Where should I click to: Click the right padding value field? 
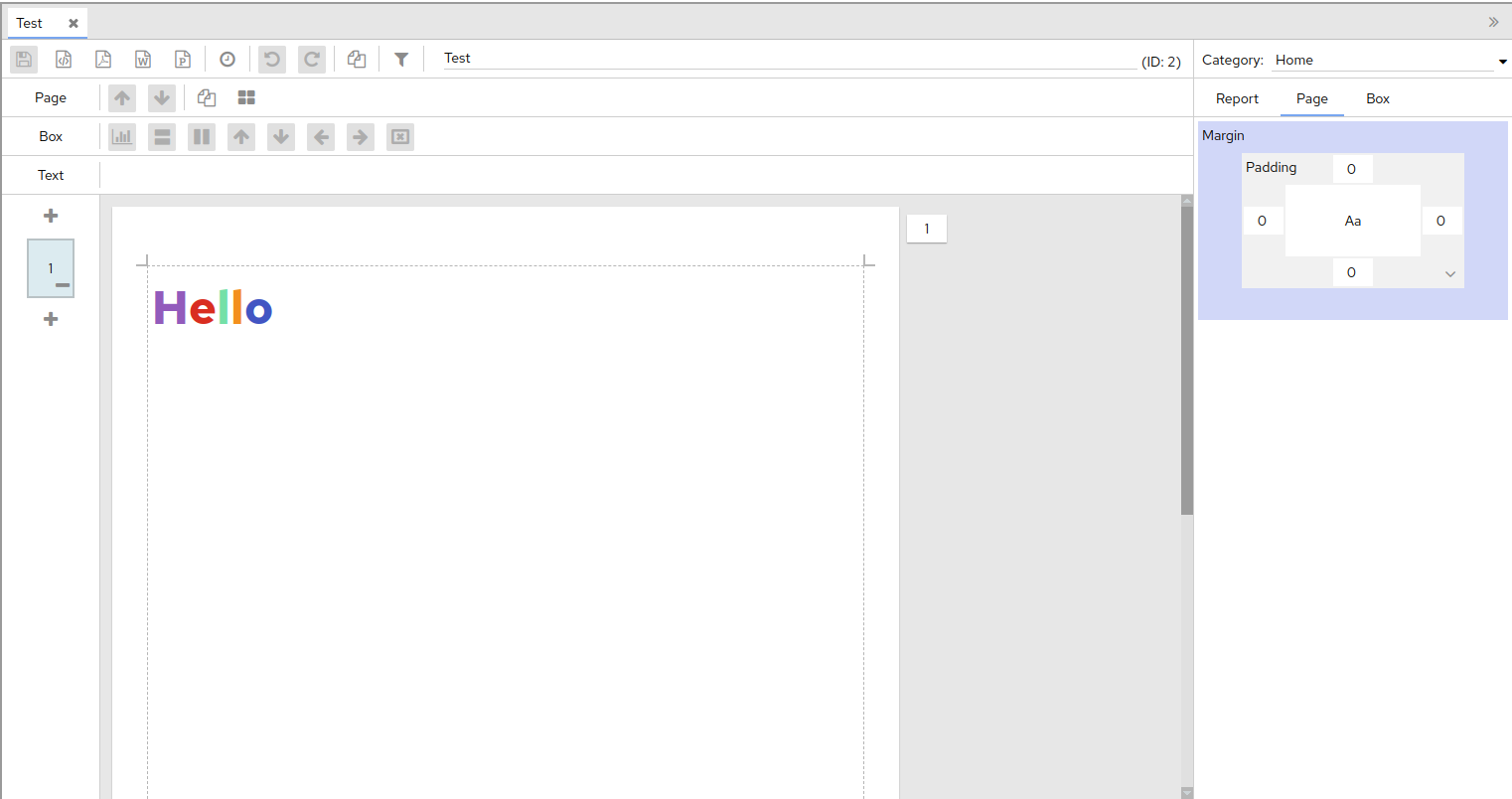[1441, 221]
